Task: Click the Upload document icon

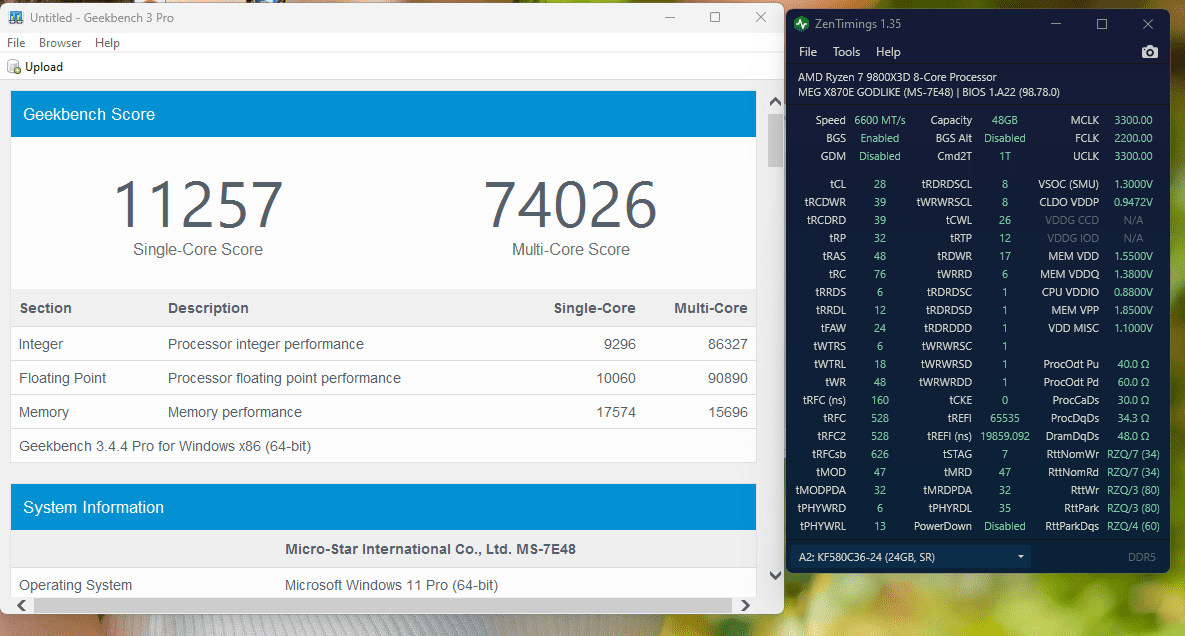Action: pyautogui.click(x=14, y=67)
